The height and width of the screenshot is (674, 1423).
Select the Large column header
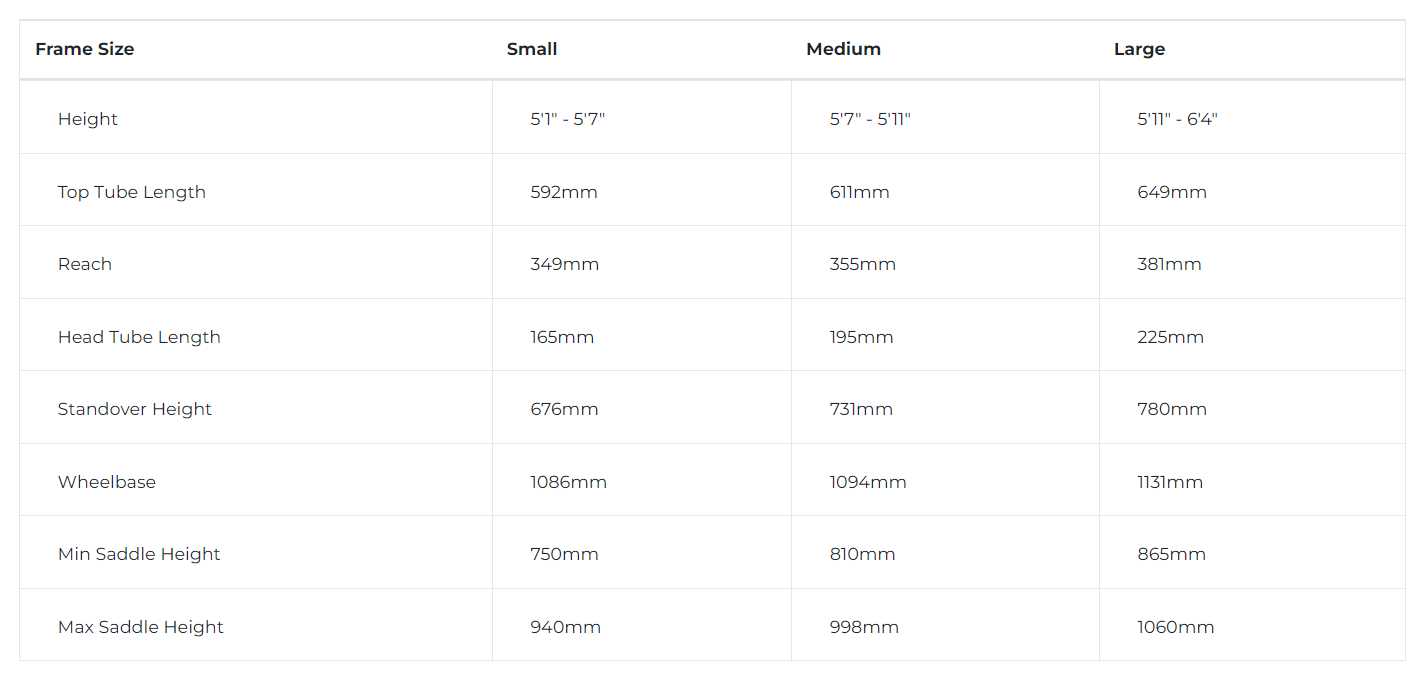point(1139,49)
